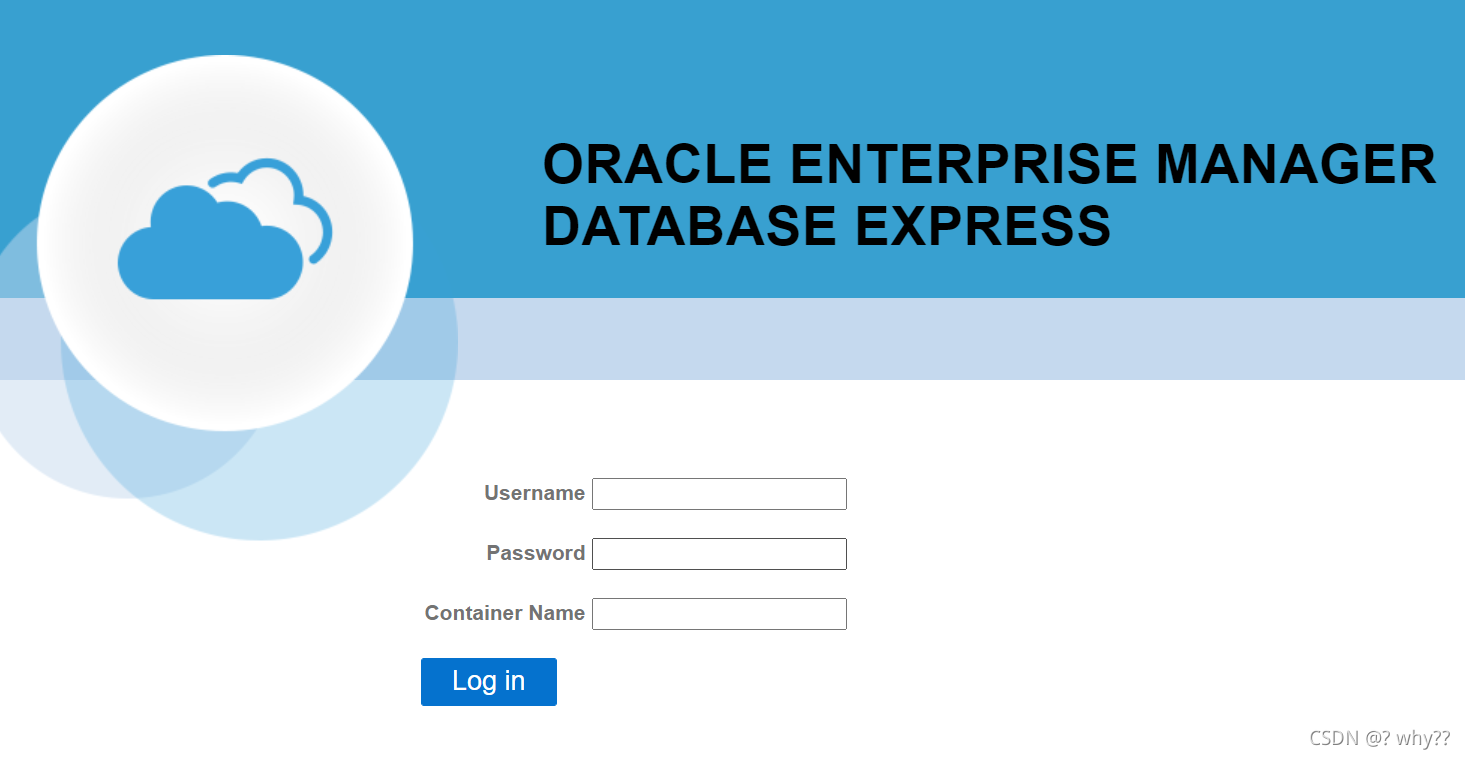Screen dimensions: 1465x759
Task: Click the Log in button
Action: point(489,682)
